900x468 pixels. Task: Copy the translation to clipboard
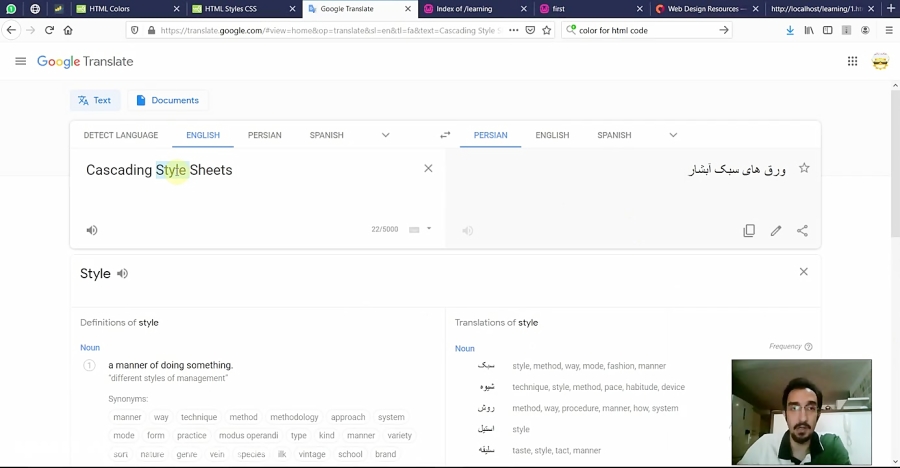(x=749, y=231)
